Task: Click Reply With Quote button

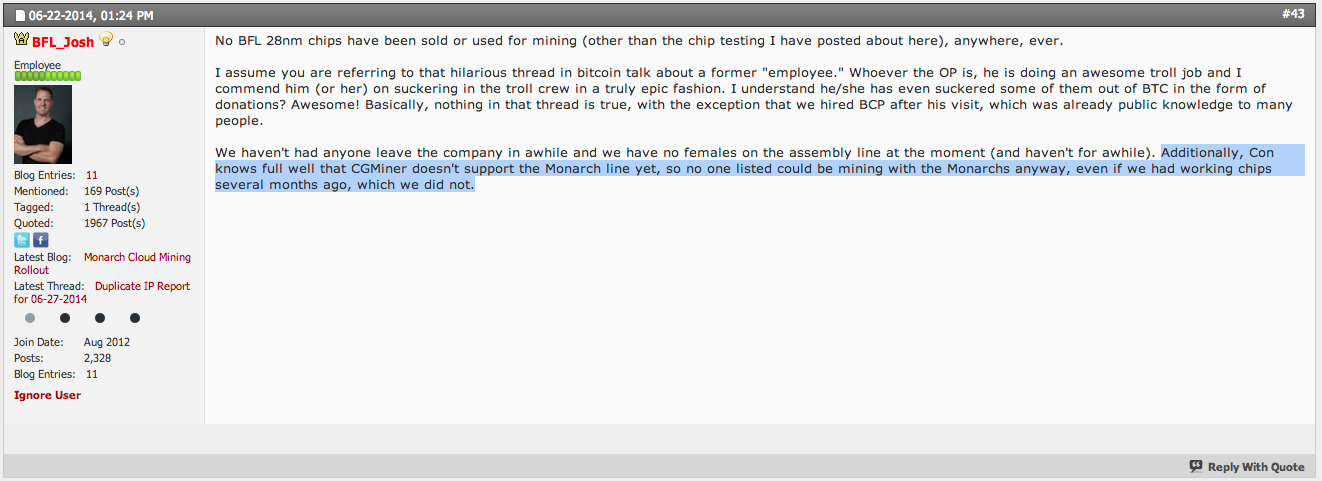Action: coord(1247,467)
